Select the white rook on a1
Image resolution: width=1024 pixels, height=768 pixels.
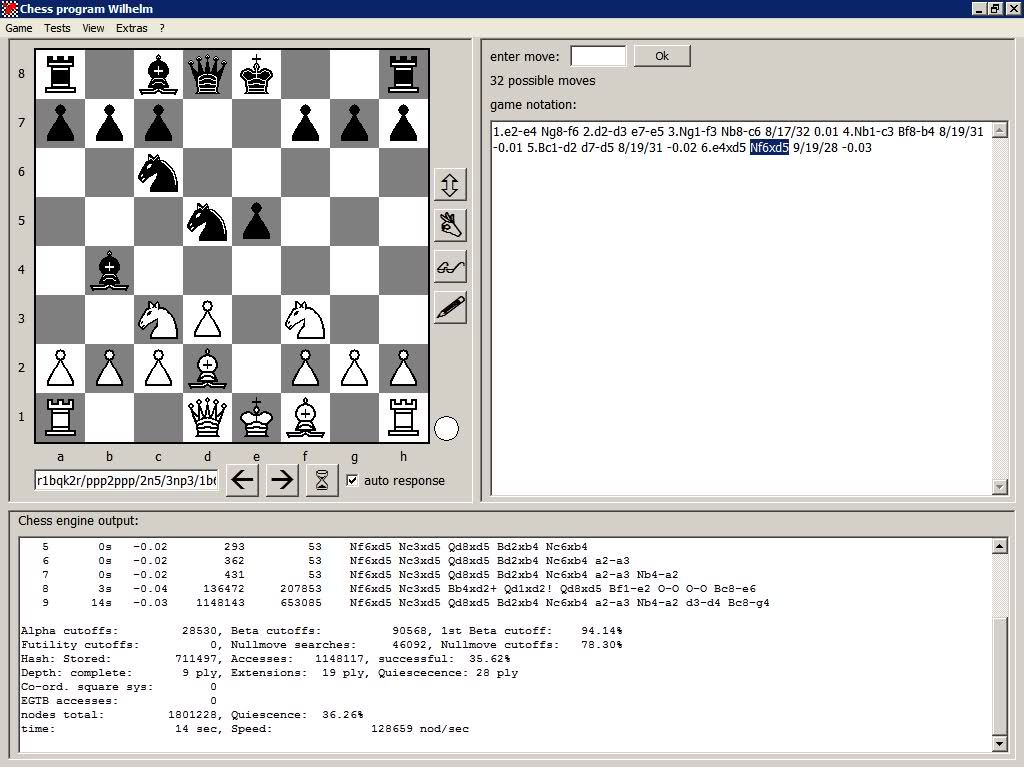point(61,417)
